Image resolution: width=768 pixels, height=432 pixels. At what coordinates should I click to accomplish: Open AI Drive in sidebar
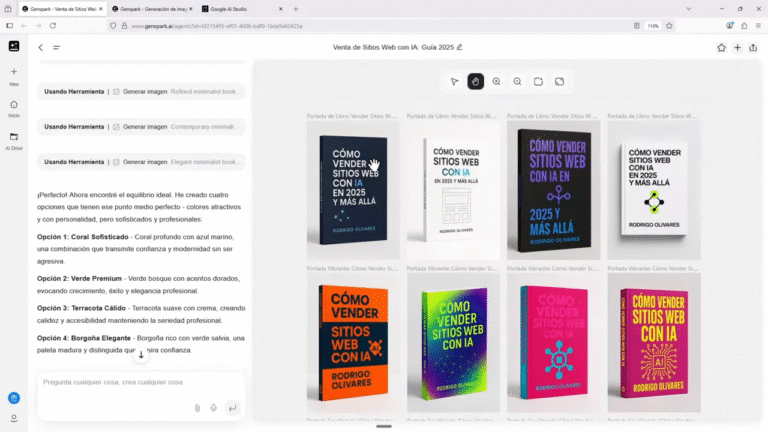[14, 141]
